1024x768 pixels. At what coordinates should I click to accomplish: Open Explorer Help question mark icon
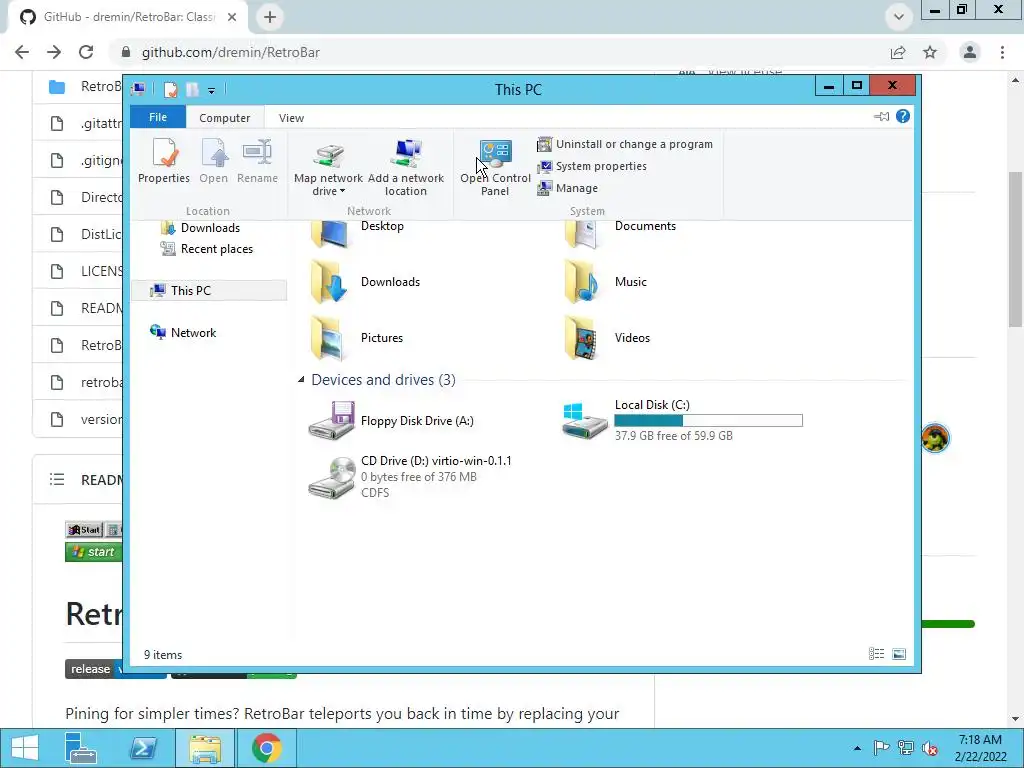[903, 116]
